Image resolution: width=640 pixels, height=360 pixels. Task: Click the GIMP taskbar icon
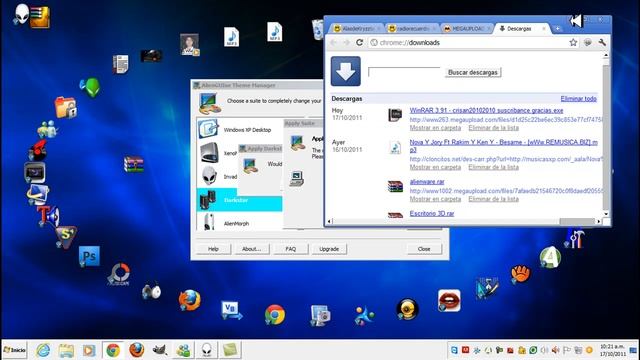point(160,350)
